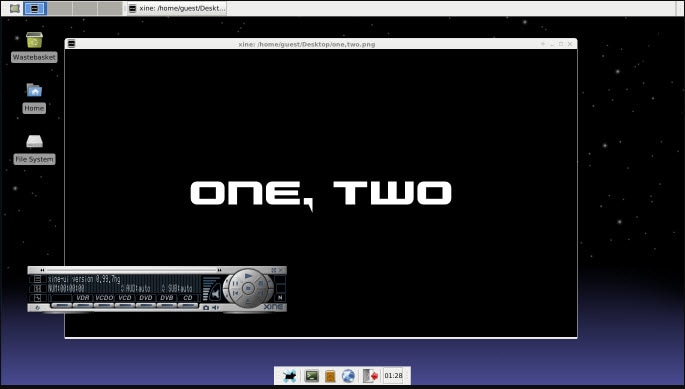Open the window menu of the xine video window

[x=72, y=44]
